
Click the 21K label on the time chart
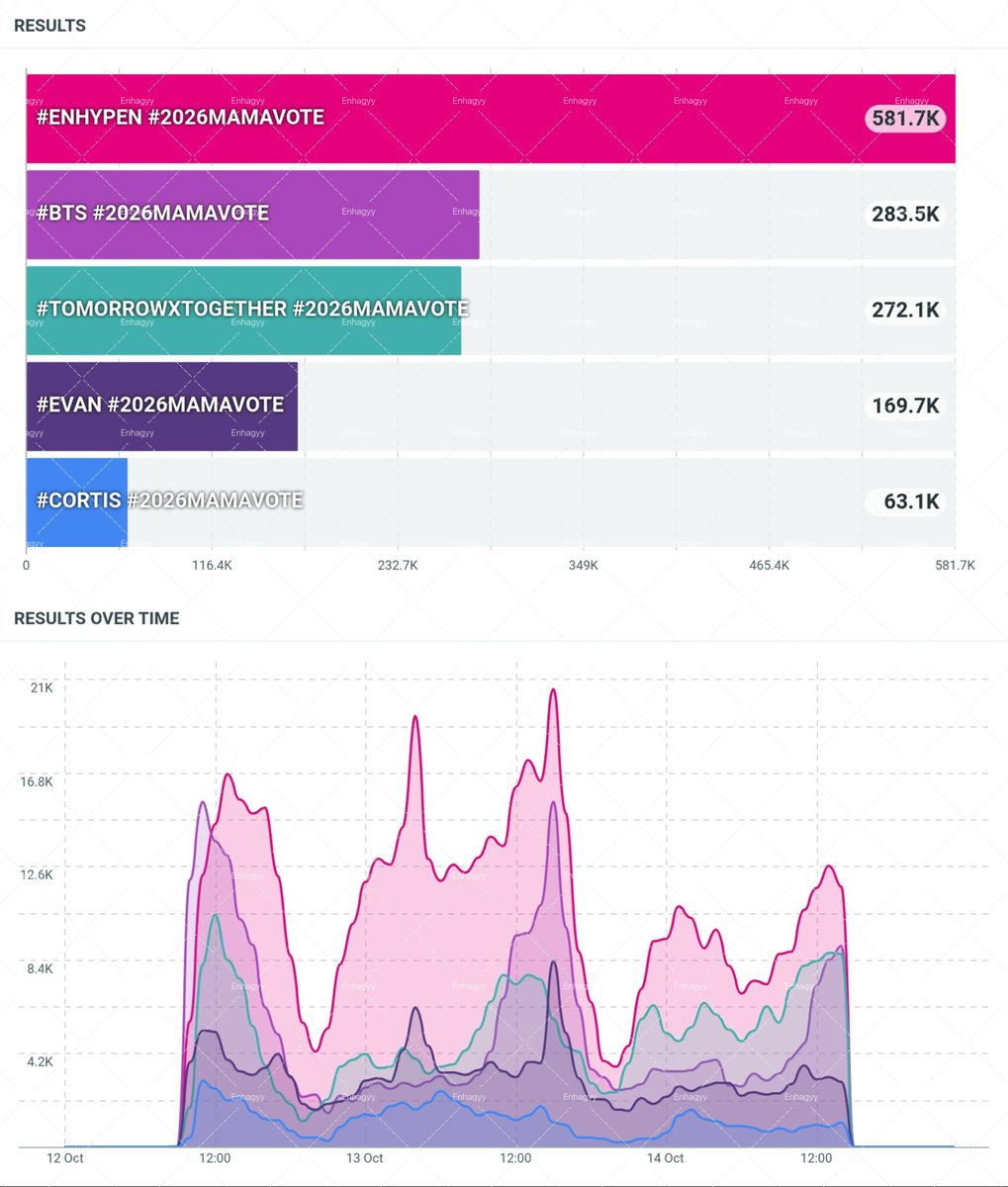point(42,687)
